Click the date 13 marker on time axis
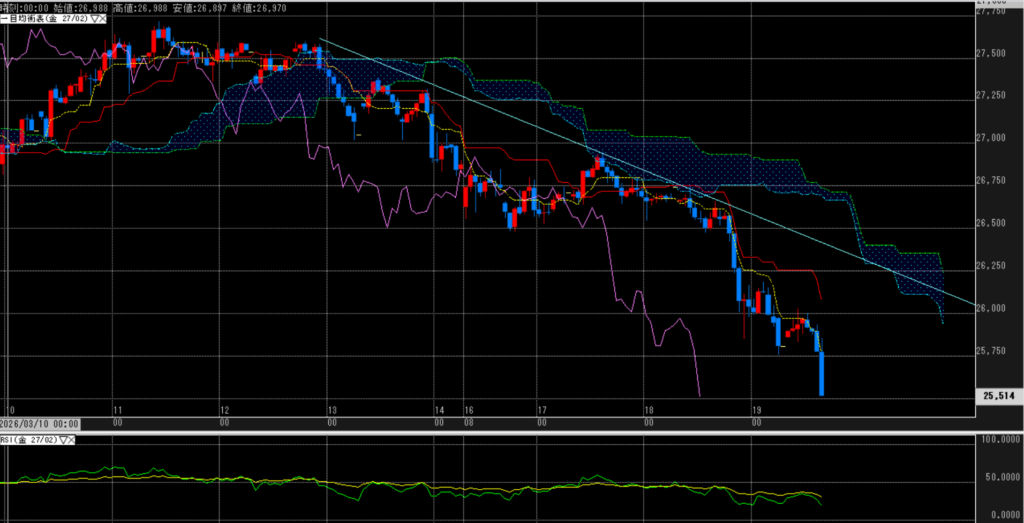This screenshot has width=1024, height=523. 331,410
